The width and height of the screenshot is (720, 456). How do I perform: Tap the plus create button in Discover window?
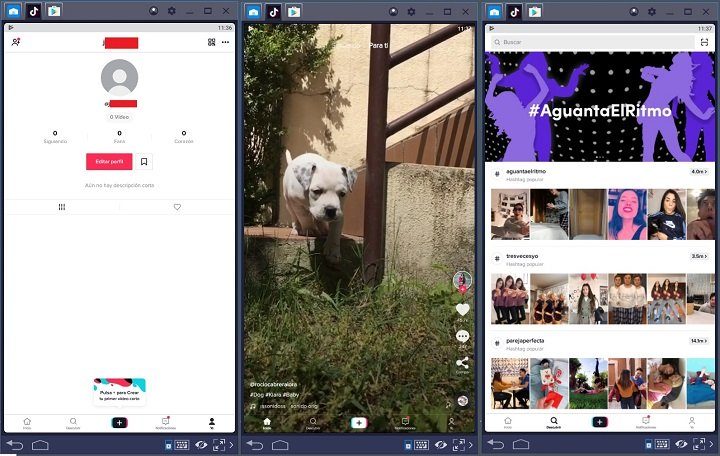coord(600,422)
